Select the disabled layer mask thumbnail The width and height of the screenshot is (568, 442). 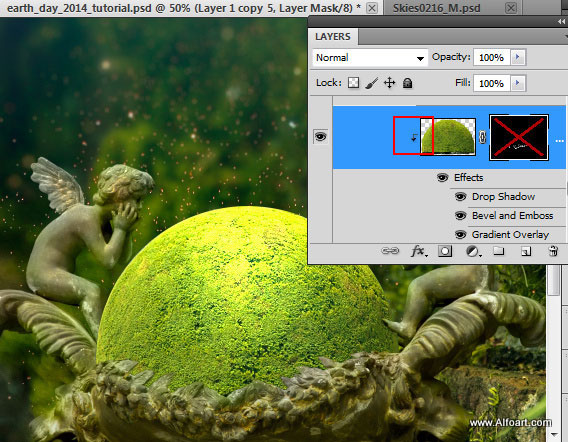click(519, 137)
